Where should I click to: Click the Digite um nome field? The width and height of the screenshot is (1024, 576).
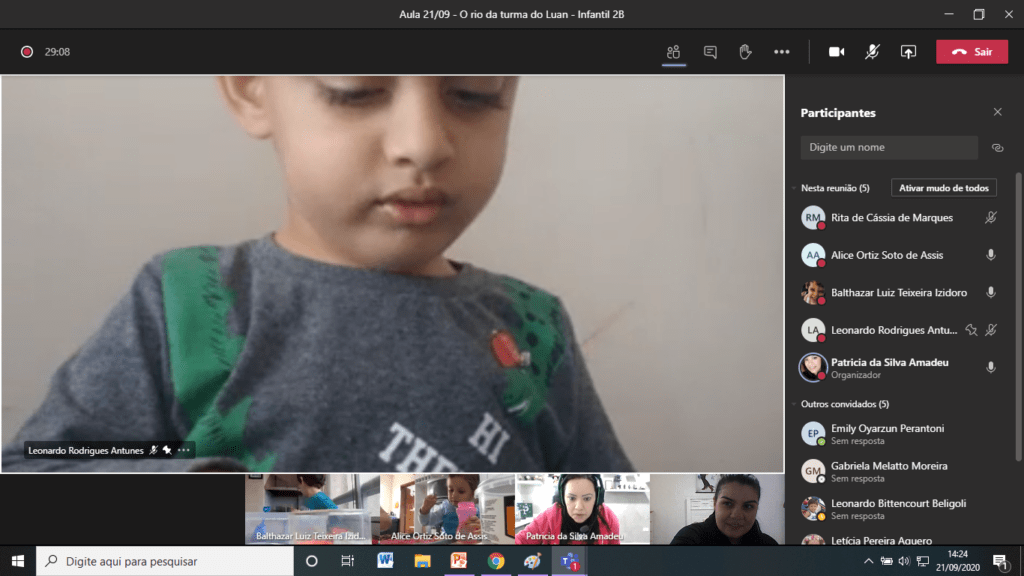coord(889,148)
